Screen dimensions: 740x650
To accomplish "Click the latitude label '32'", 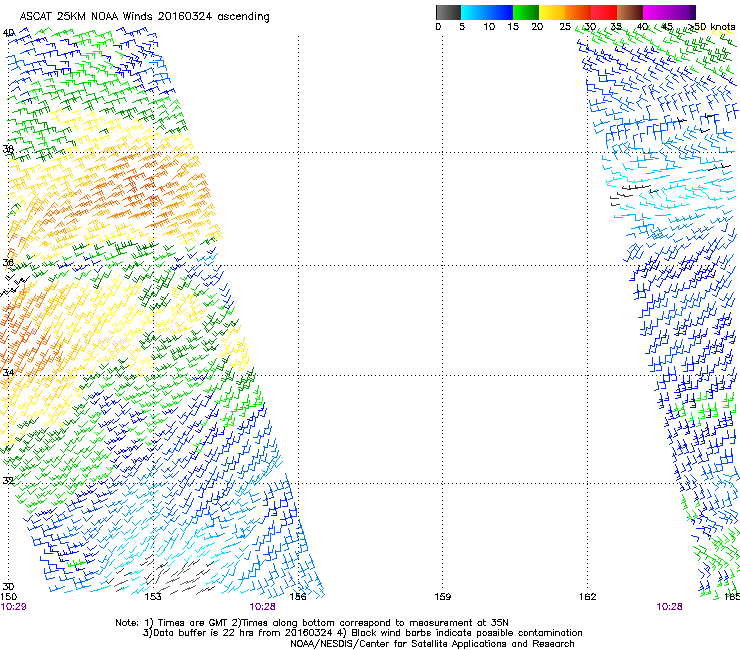I will 8,481.
